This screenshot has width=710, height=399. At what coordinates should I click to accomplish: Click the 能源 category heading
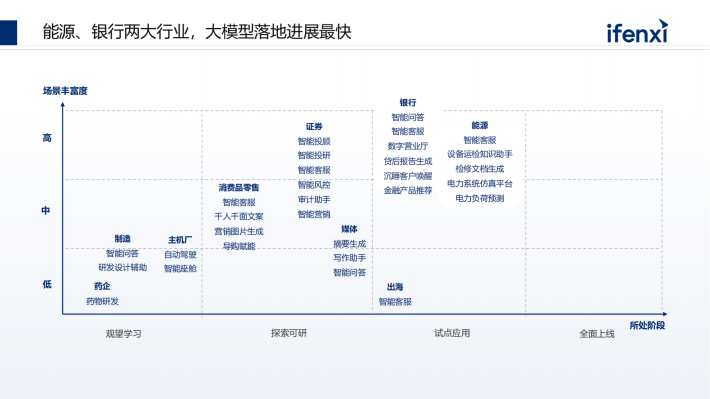point(480,125)
